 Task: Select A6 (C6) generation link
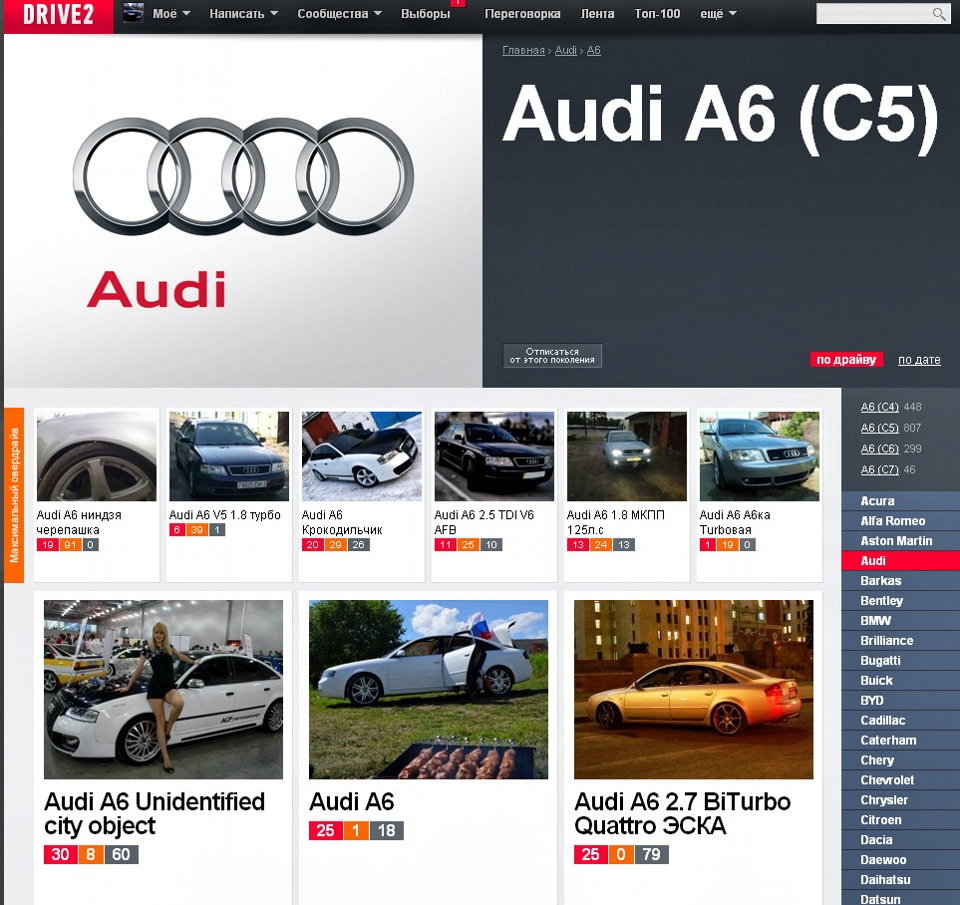[879, 448]
